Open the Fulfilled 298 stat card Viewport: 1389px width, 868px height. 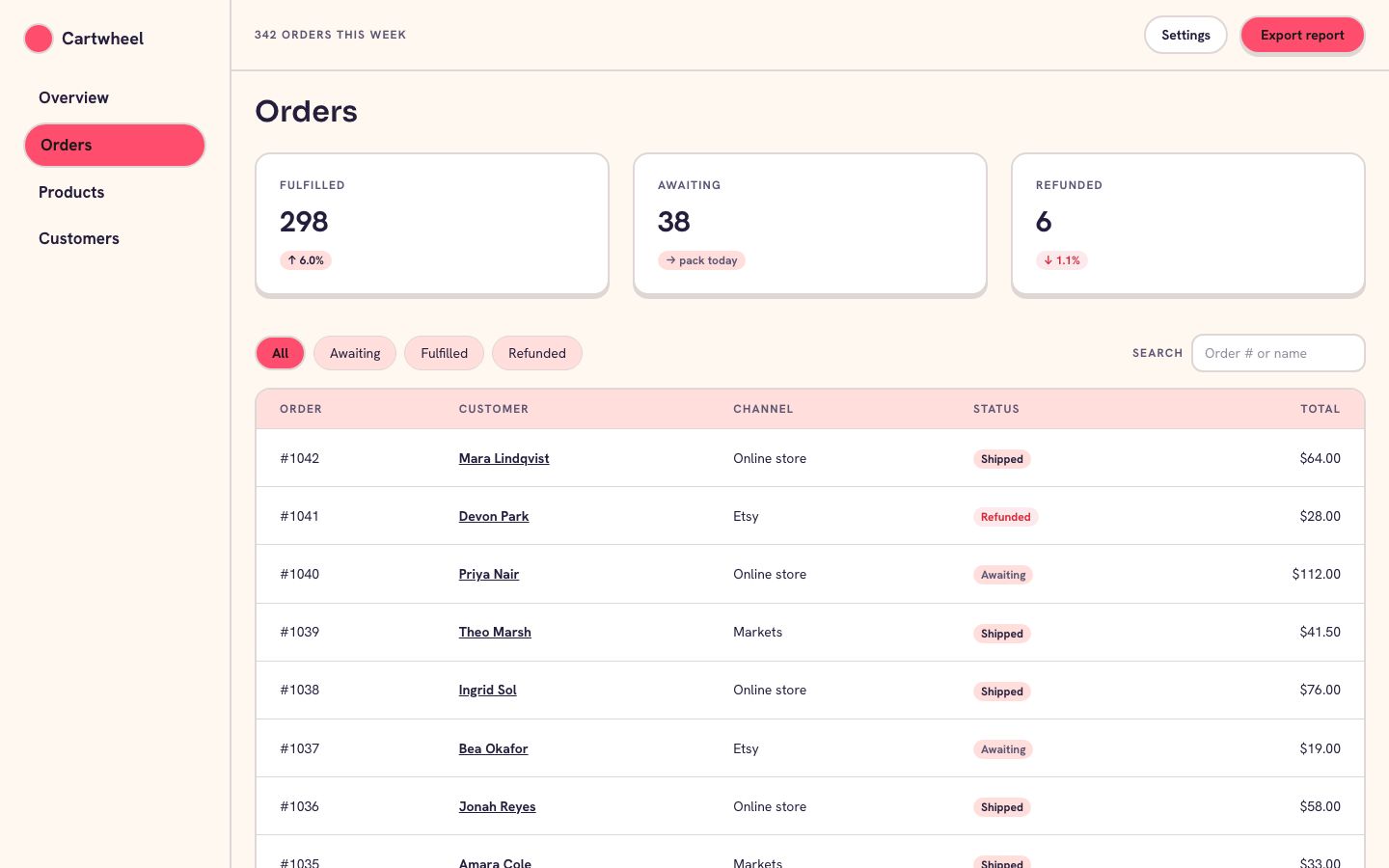click(432, 224)
